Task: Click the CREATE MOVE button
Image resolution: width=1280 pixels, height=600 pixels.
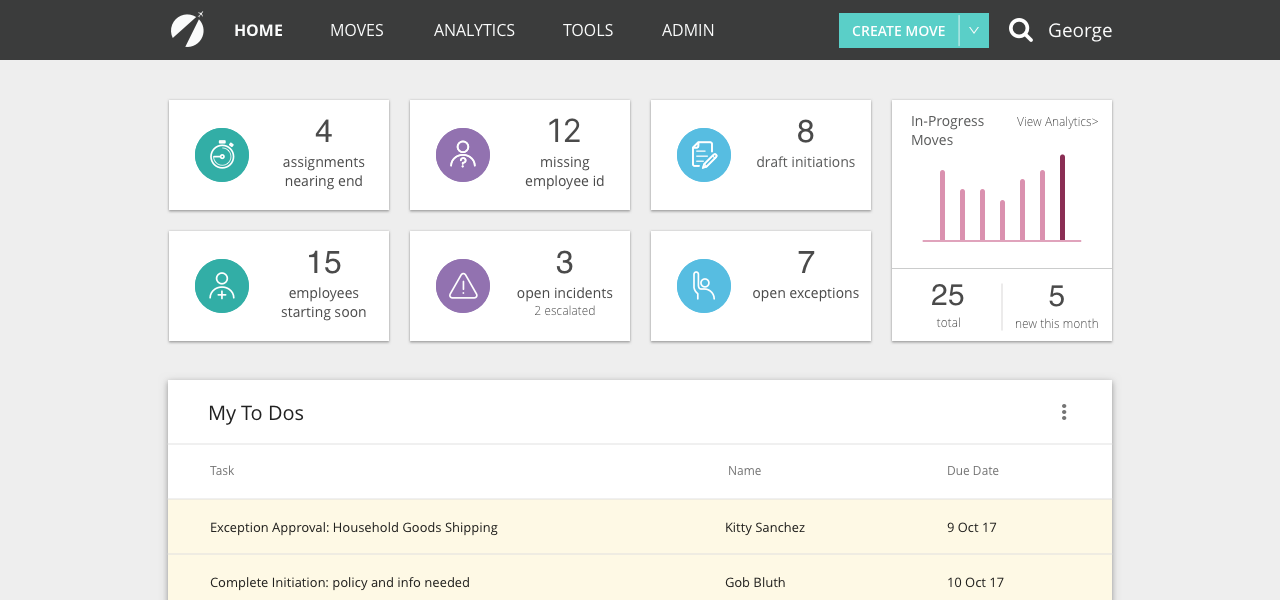Action: (x=898, y=31)
